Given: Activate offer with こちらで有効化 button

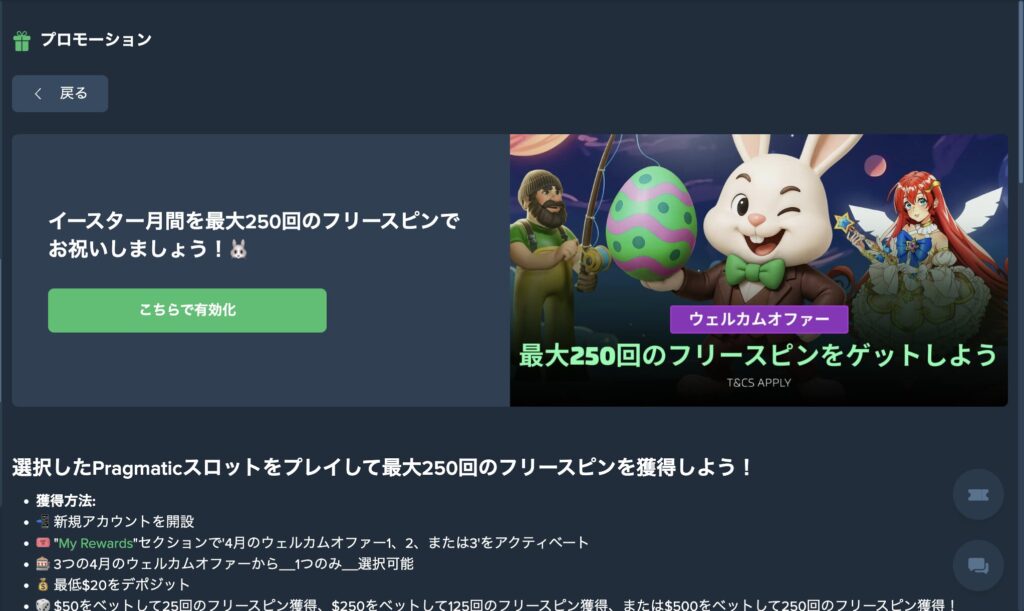Looking at the screenshot, I should click(187, 310).
